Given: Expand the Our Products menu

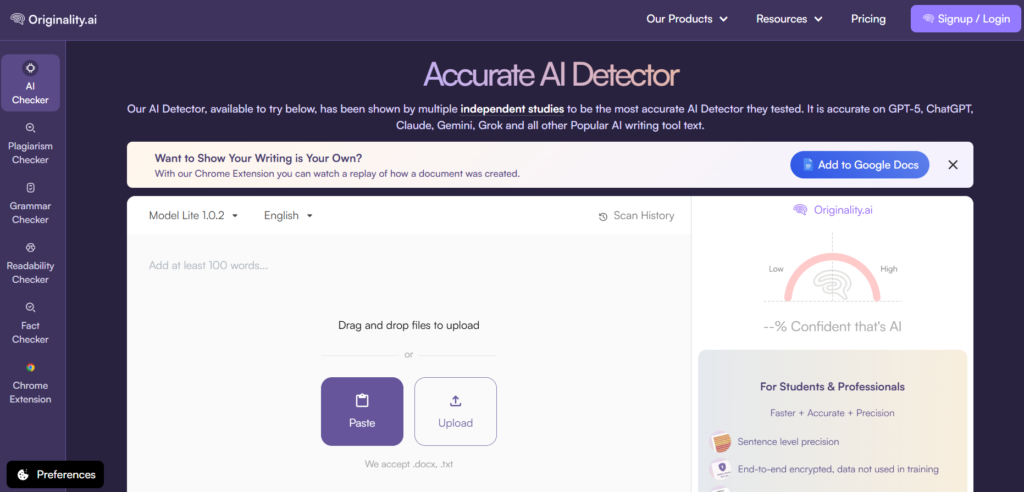Looking at the screenshot, I should pos(687,19).
